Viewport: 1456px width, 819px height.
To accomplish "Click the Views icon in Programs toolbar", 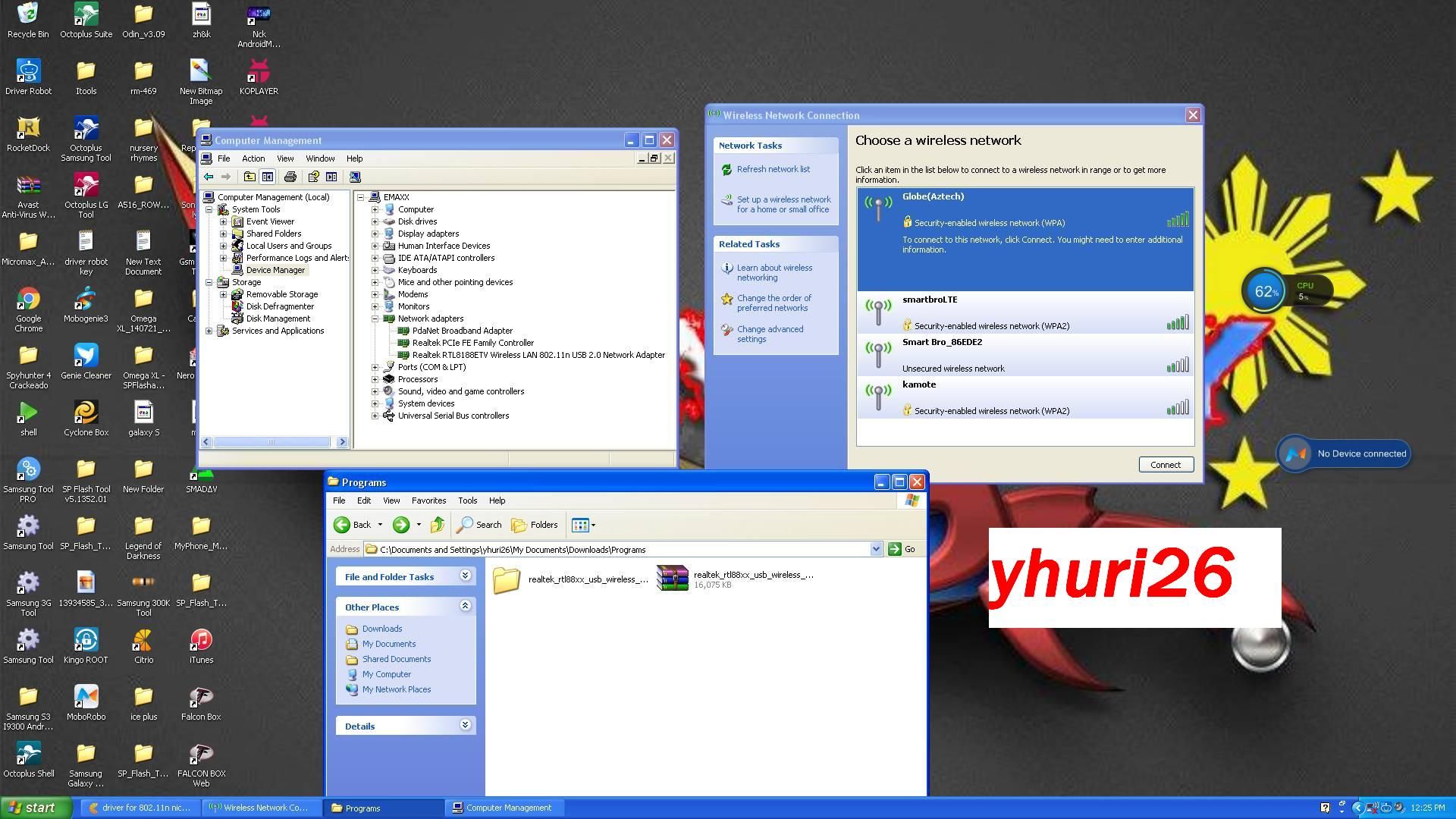I will point(580,525).
